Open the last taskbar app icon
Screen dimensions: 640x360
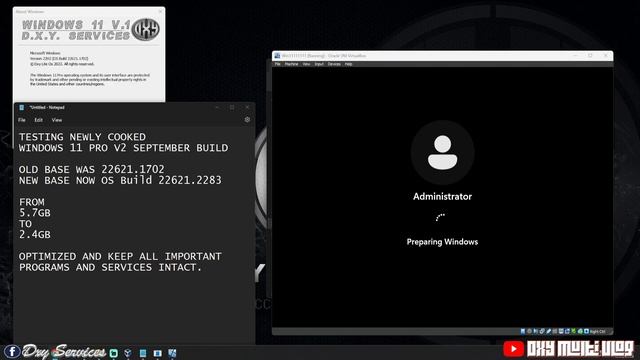172,353
